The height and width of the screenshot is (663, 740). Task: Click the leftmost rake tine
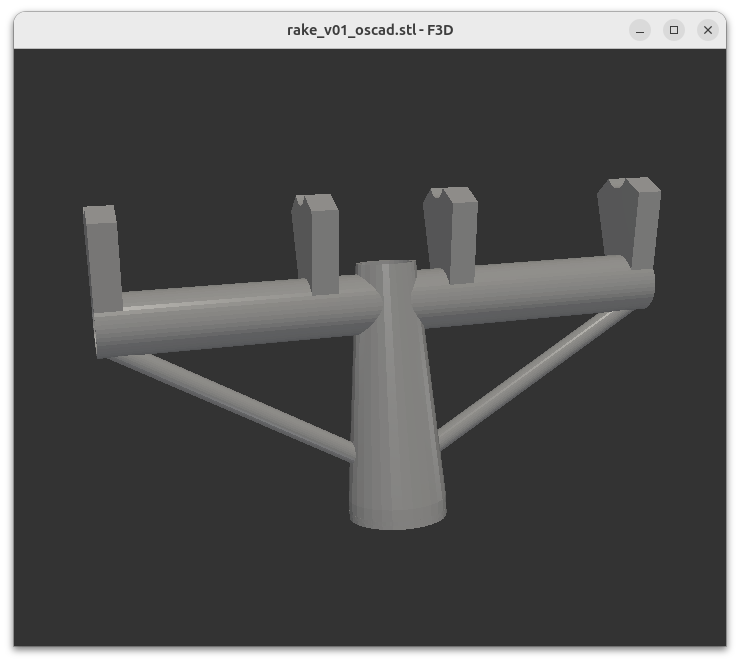[102, 255]
